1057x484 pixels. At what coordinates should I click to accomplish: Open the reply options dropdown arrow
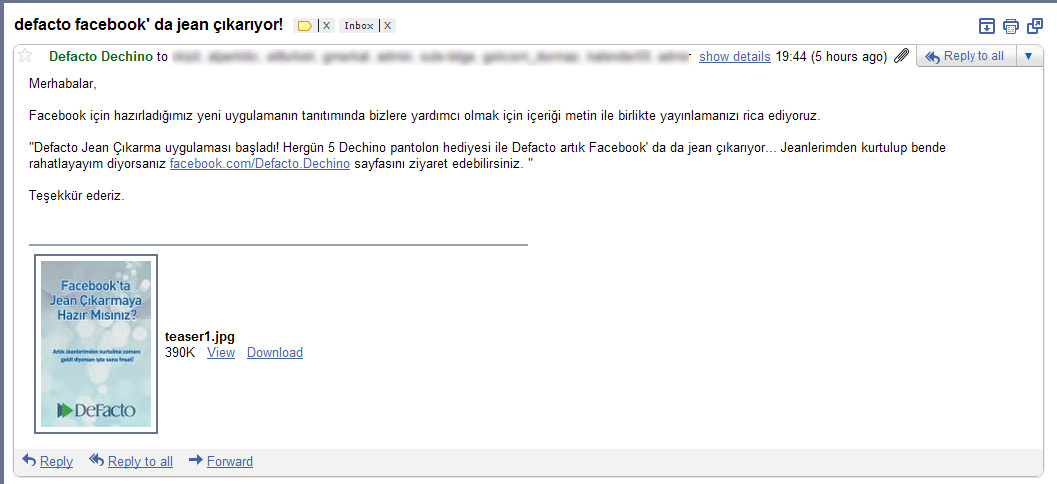[1028, 57]
